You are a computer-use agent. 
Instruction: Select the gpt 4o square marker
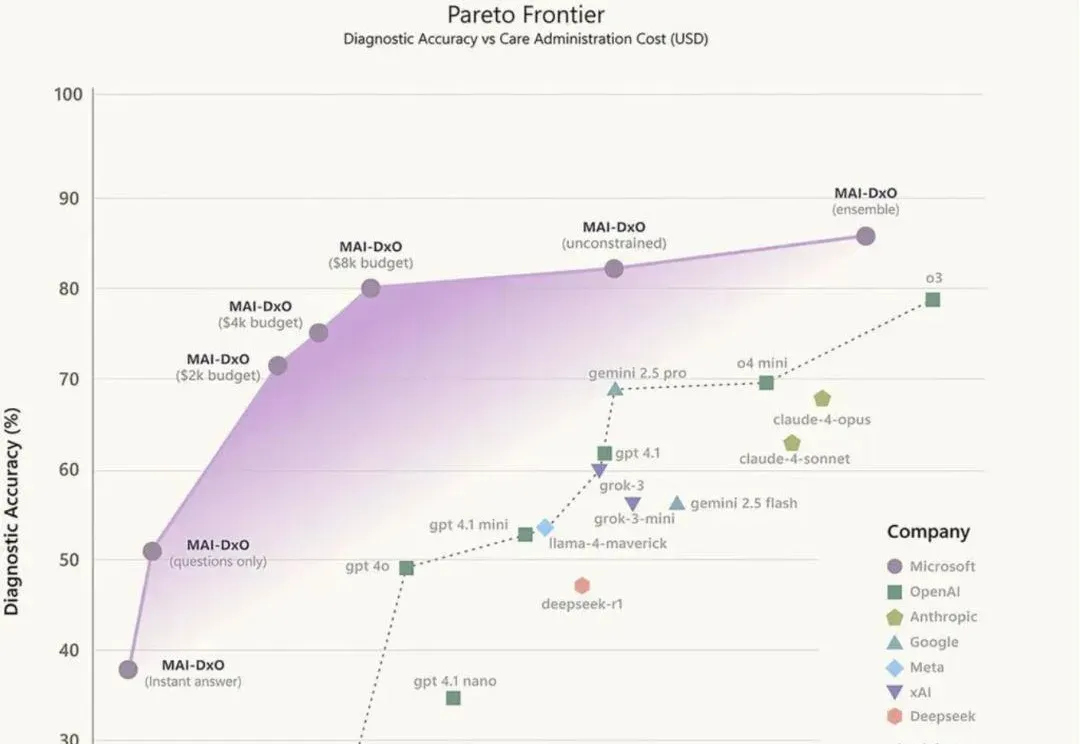coord(406,568)
